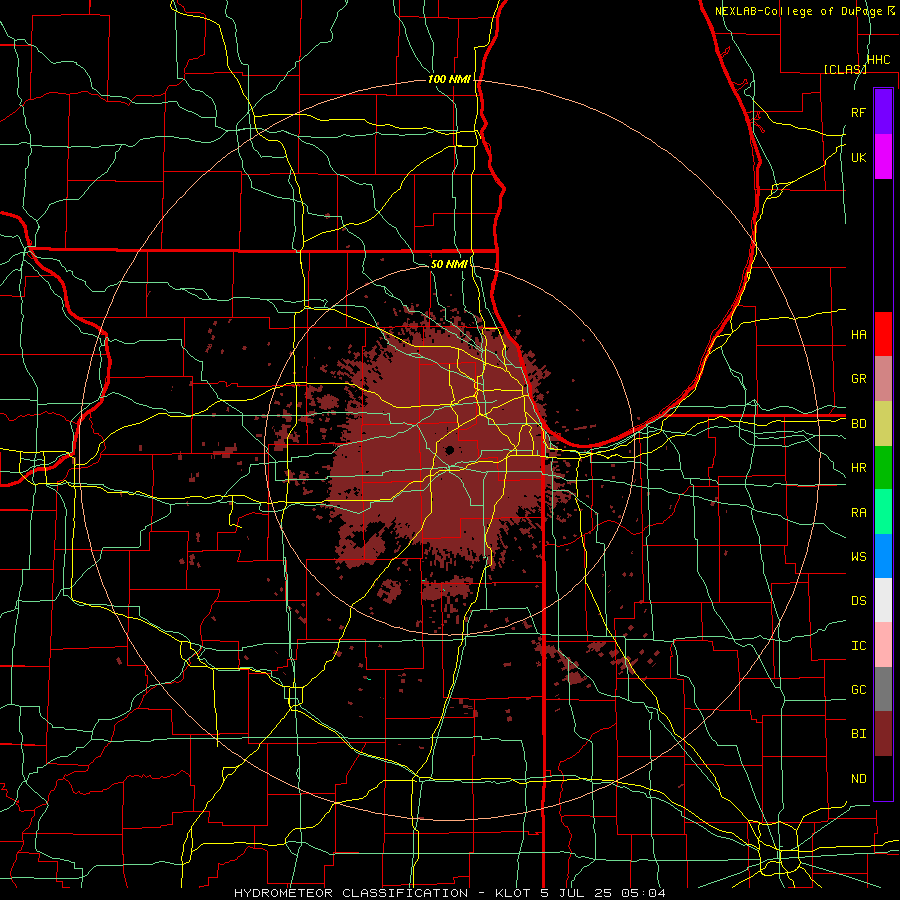Click the brown BI legend swatch
This screenshot has width=900, height=900.
click(x=883, y=734)
